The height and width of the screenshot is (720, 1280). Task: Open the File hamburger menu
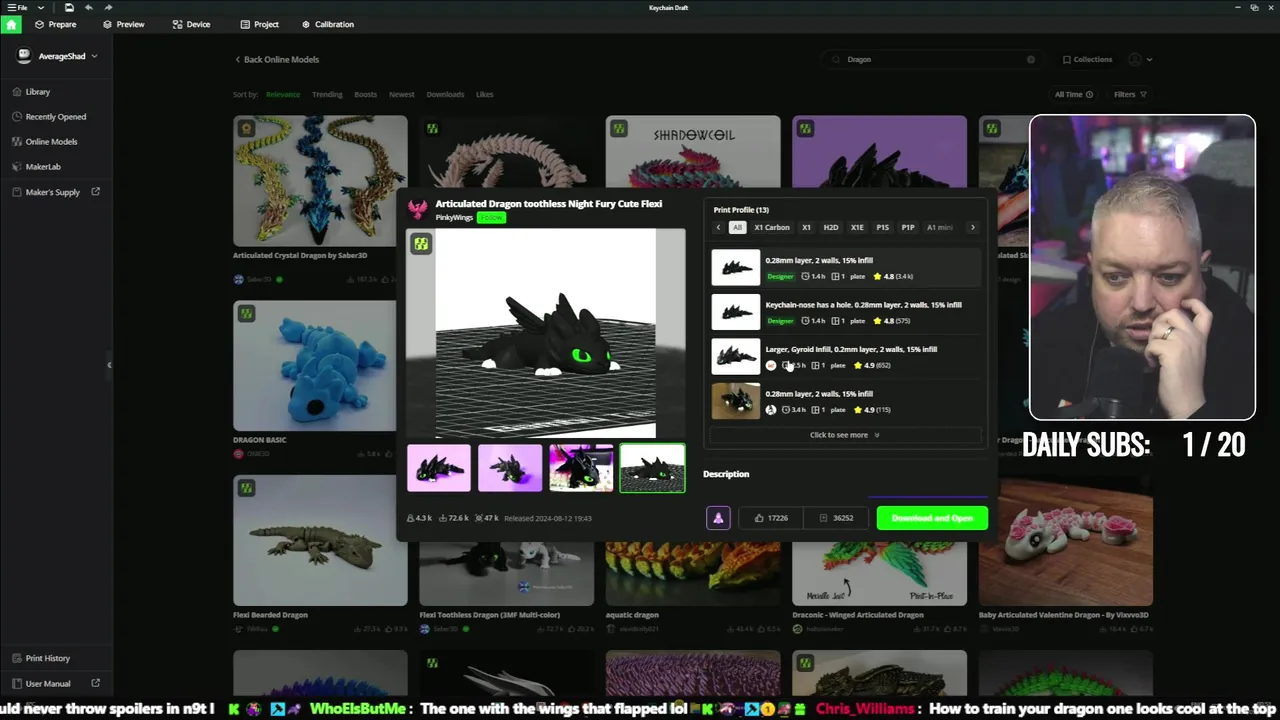coord(17,7)
